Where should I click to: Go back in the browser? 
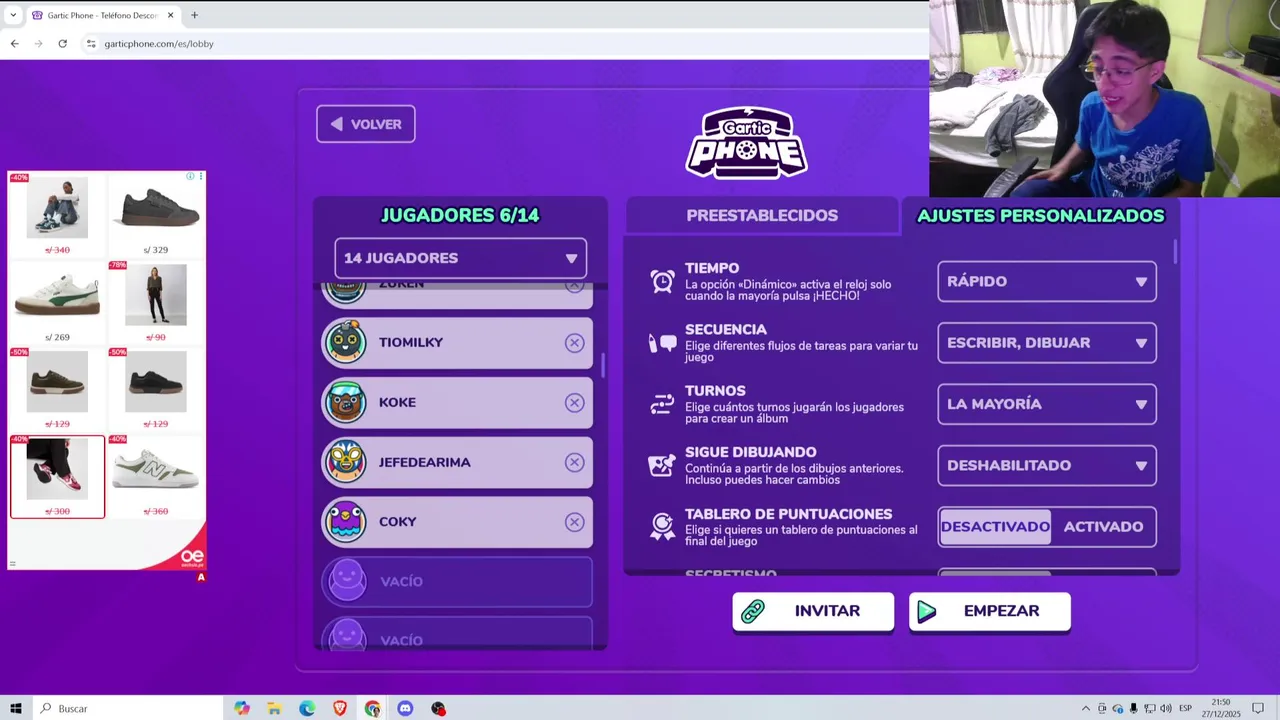tap(14, 44)
